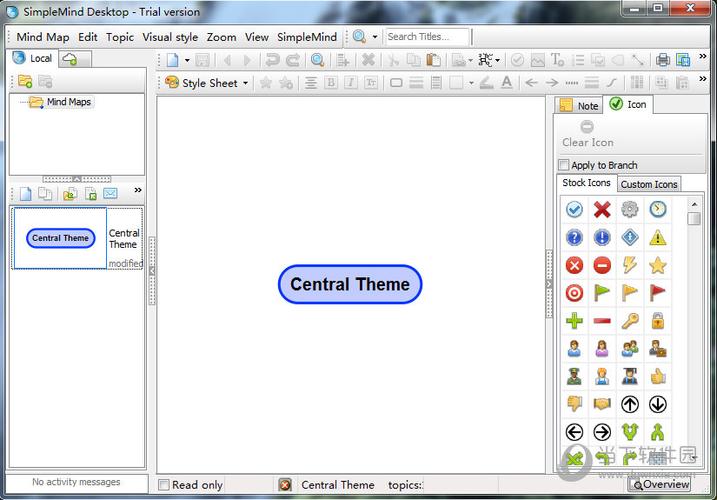This screenshot has height=500, width=717.
Task: Open the SimpleMind menu
Action: click(307, 37)
